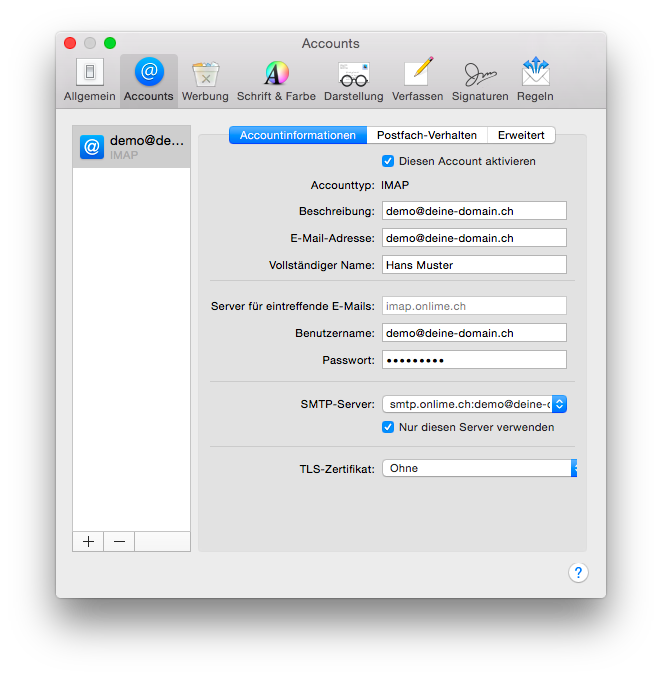Switch to the Postfach-Verhalten tab
Image resolution: width=662 pixels, height=678 pixels.
[x=427, y=135]
